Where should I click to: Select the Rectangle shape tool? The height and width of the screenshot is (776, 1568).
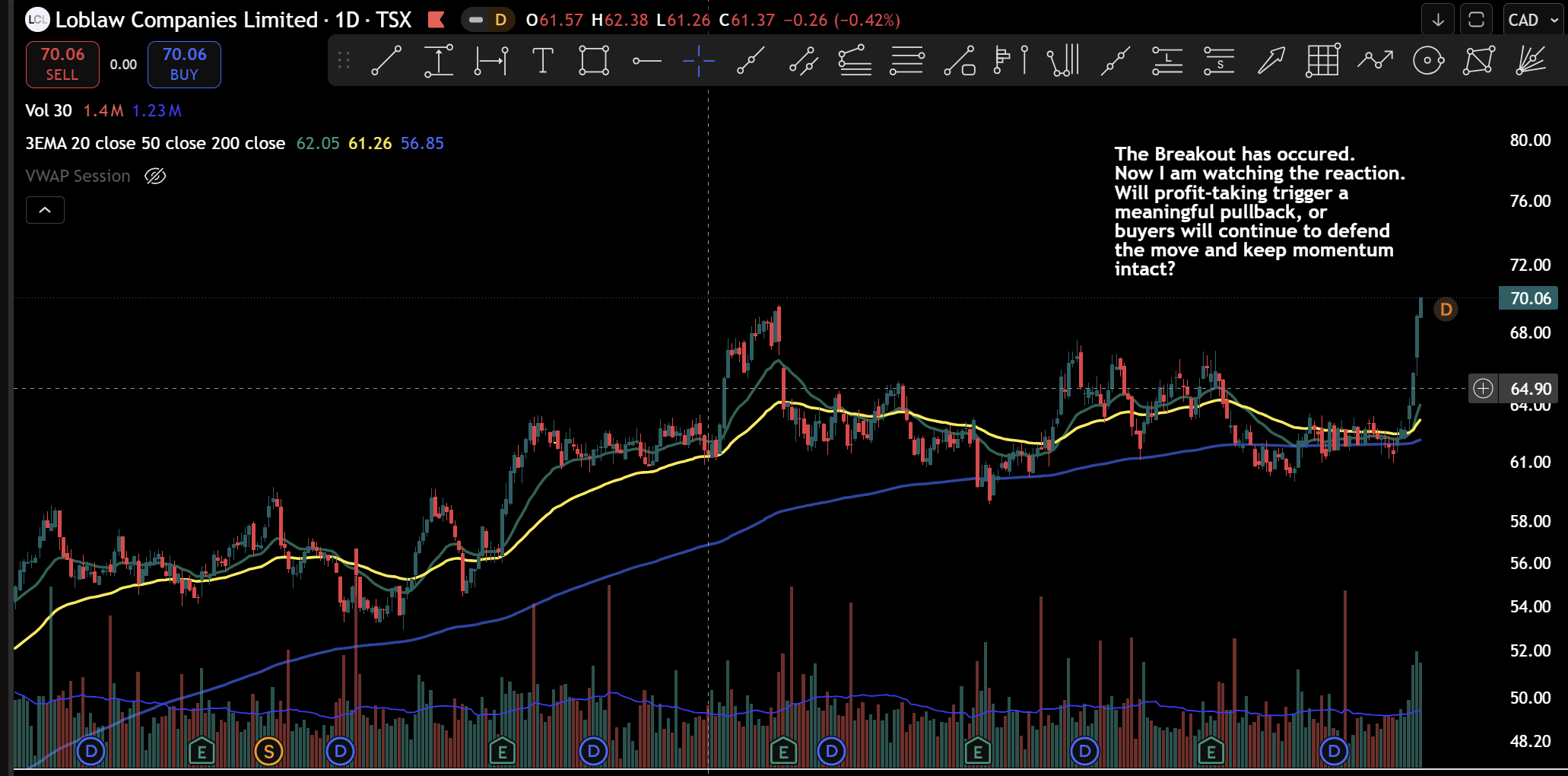[x=594, y=61]
